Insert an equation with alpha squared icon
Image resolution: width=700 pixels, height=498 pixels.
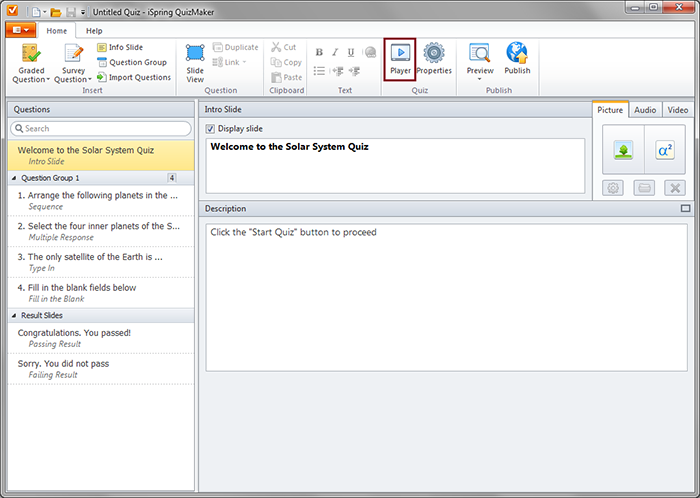[x=665, y=149]
